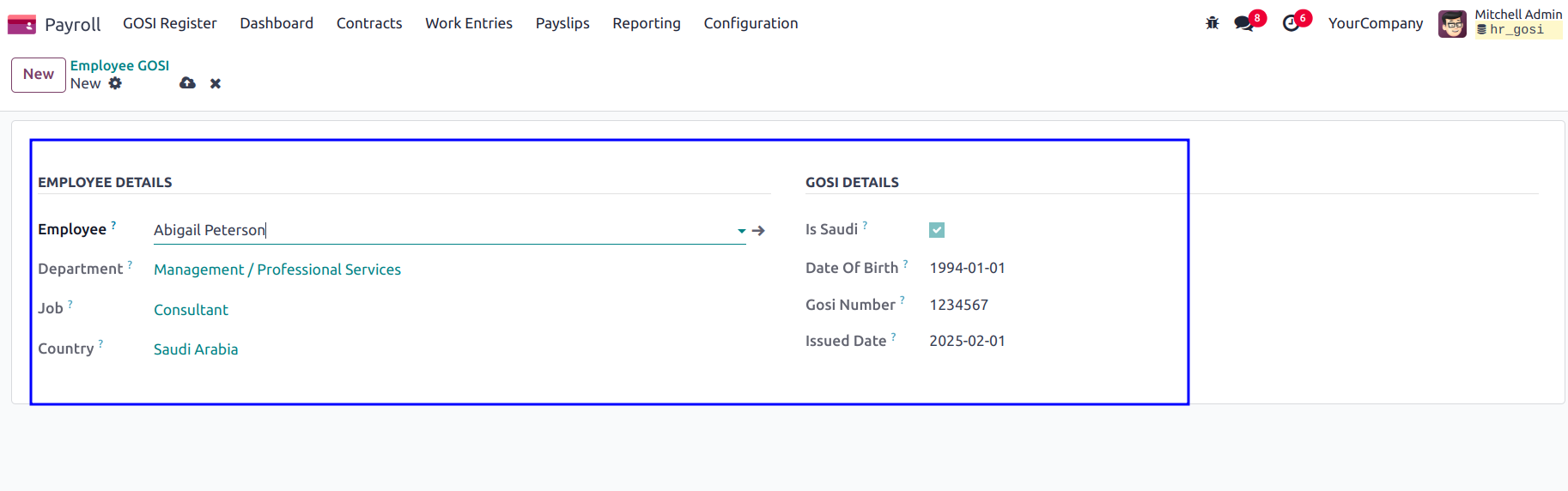Click the Department field help question mark
Screen dimensions: 1568x491
[130, 264]
